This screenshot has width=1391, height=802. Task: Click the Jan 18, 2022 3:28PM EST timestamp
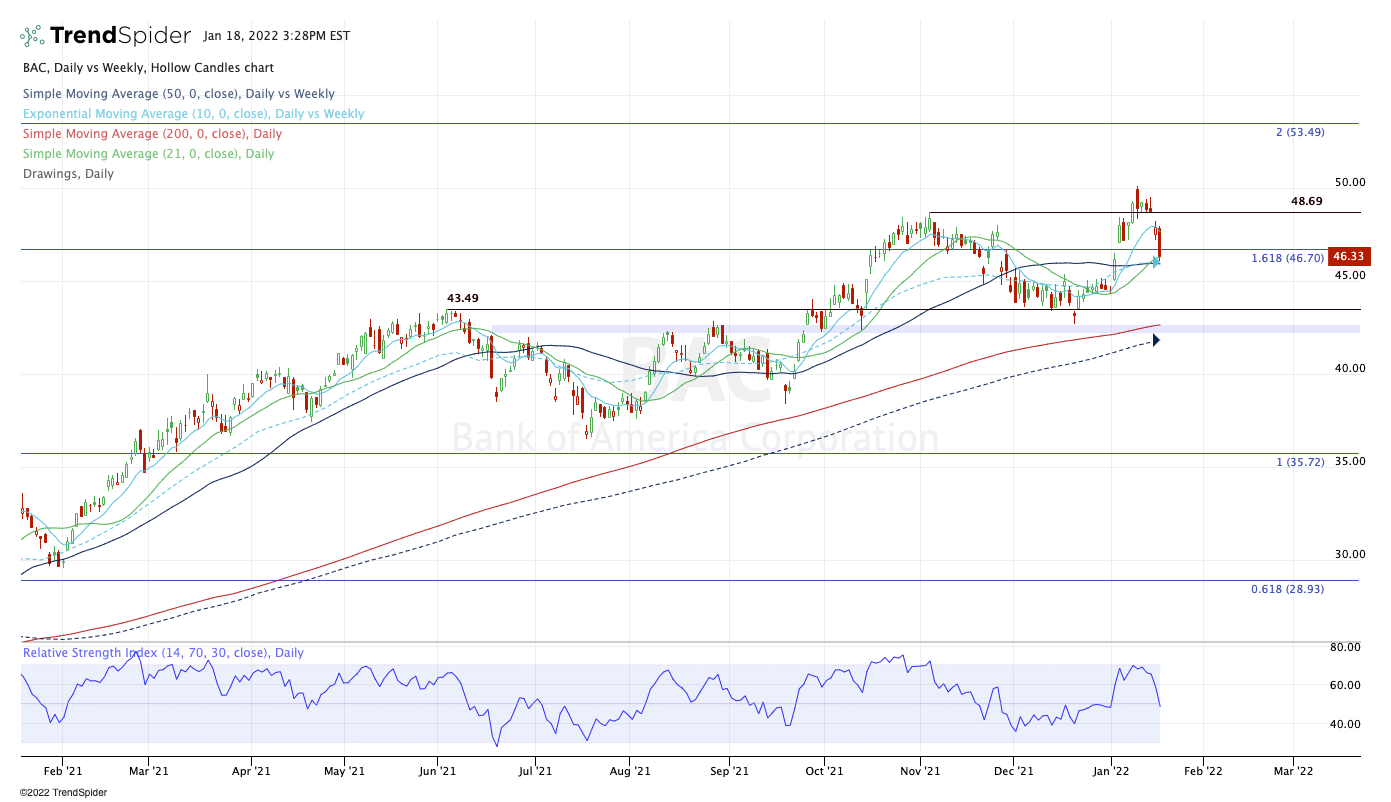(276, 36)
